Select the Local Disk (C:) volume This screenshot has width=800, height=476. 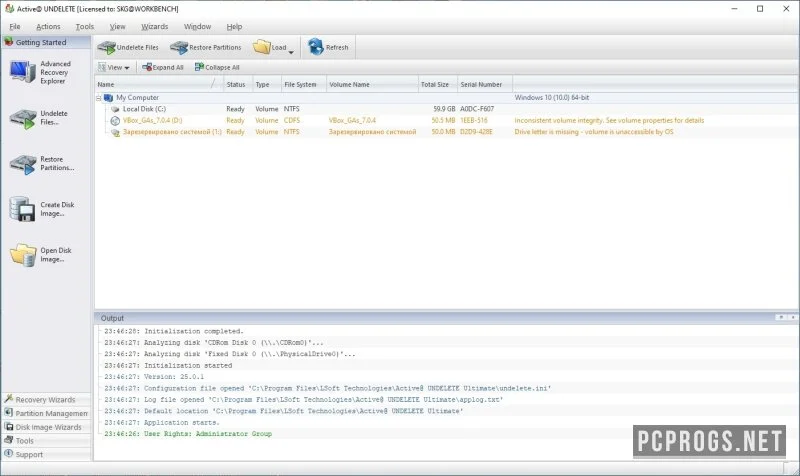click(x=144, y=109)
